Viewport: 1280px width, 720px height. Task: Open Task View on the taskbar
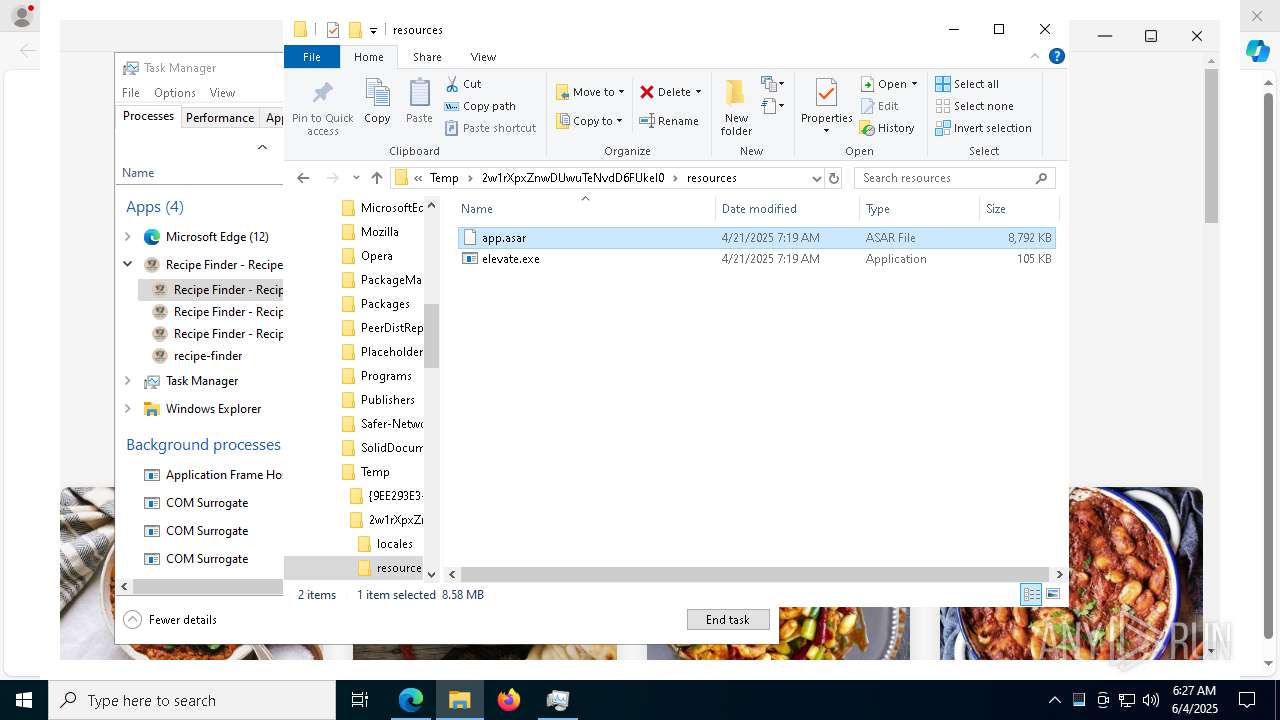point(360,700)
